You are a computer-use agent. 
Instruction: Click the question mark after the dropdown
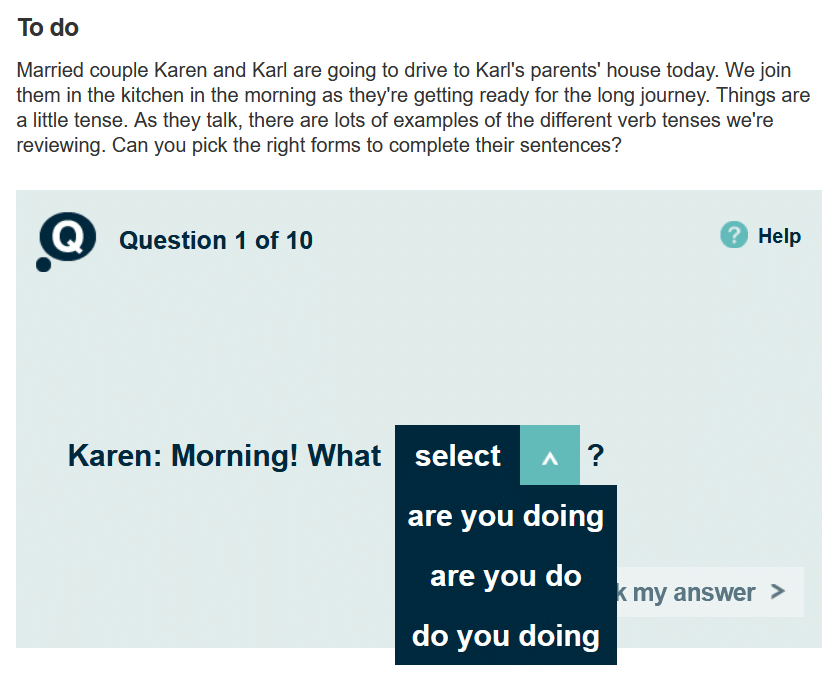(x=596, y=456)
